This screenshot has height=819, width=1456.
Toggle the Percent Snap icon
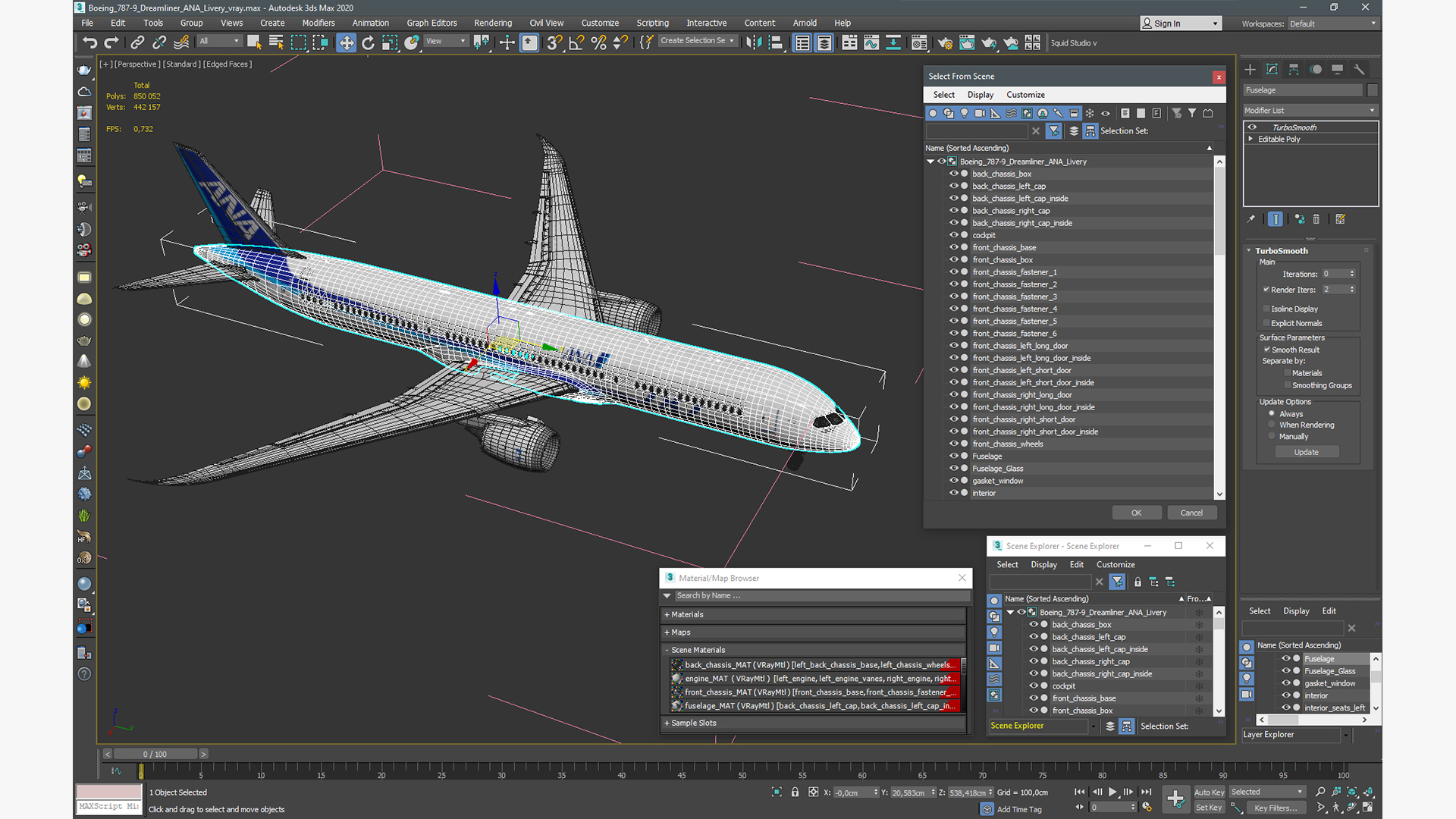tap(598, 42)
